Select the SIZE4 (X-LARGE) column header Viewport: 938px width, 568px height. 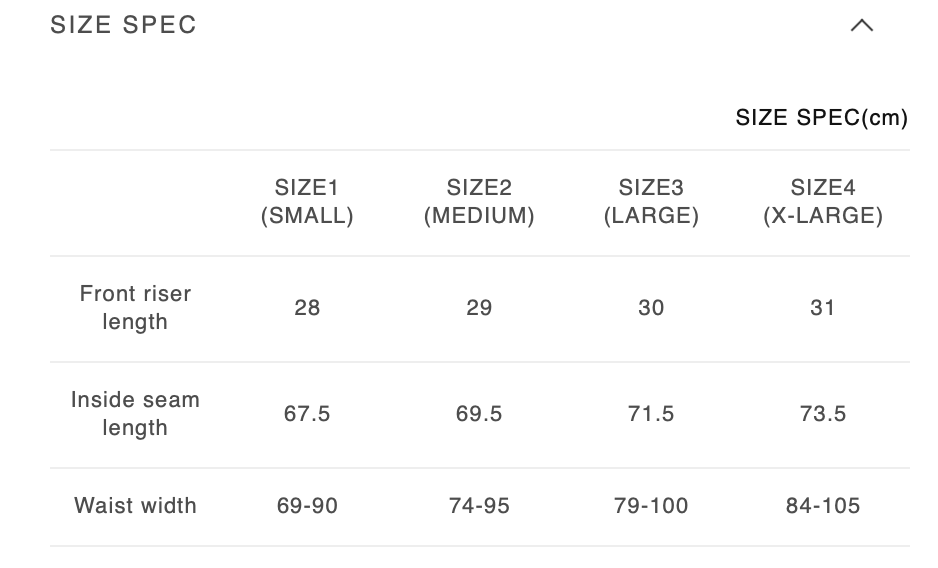coord(823,202)
